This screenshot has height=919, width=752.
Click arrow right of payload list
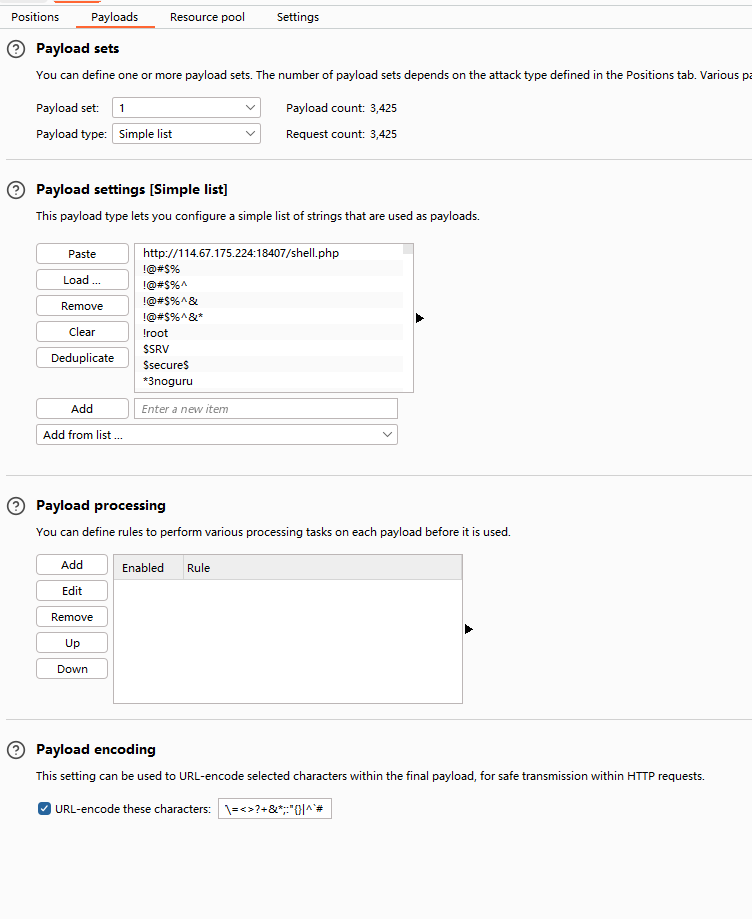click(419, 318)
